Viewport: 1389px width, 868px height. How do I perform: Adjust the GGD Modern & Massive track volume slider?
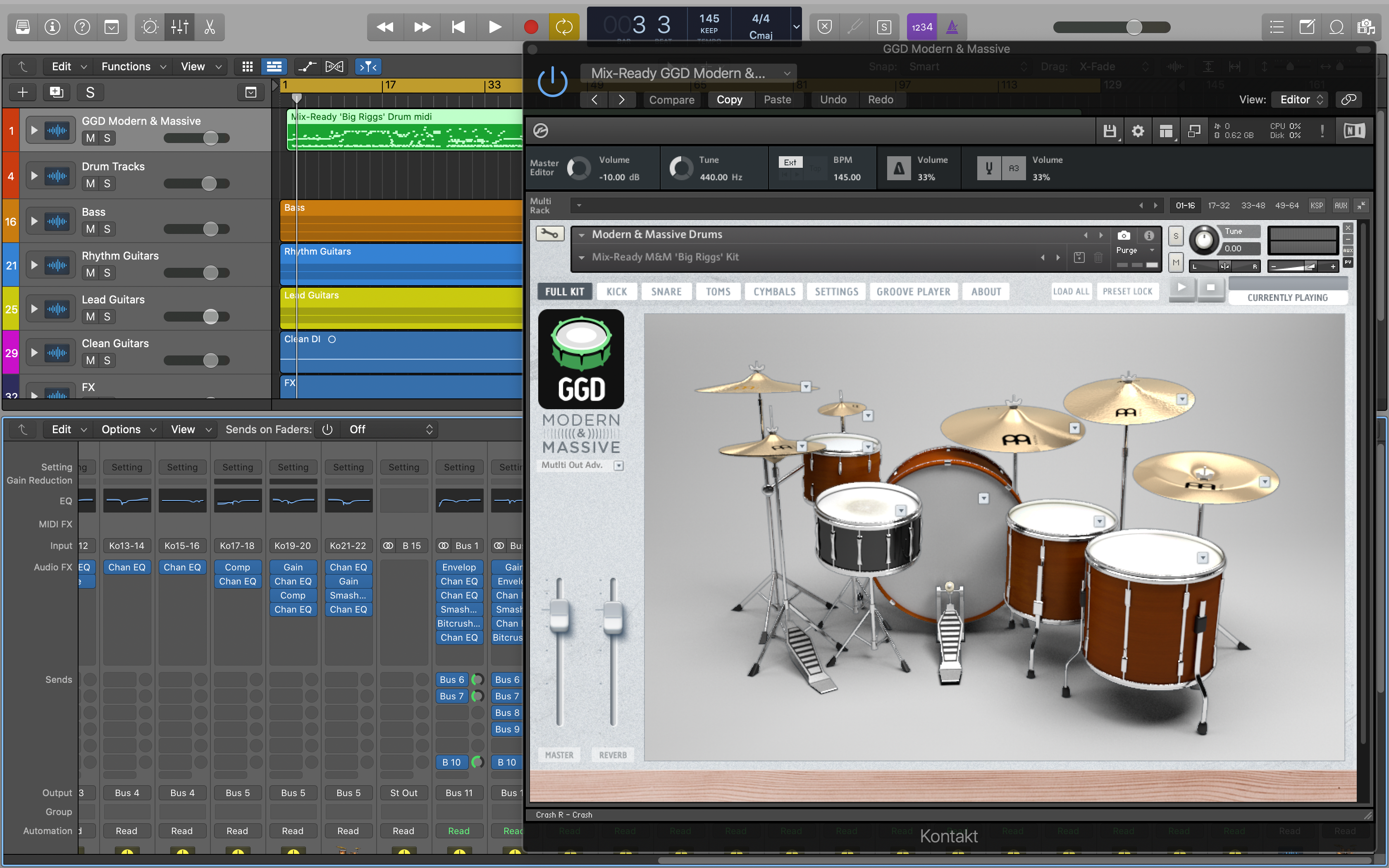coord(211,138)
